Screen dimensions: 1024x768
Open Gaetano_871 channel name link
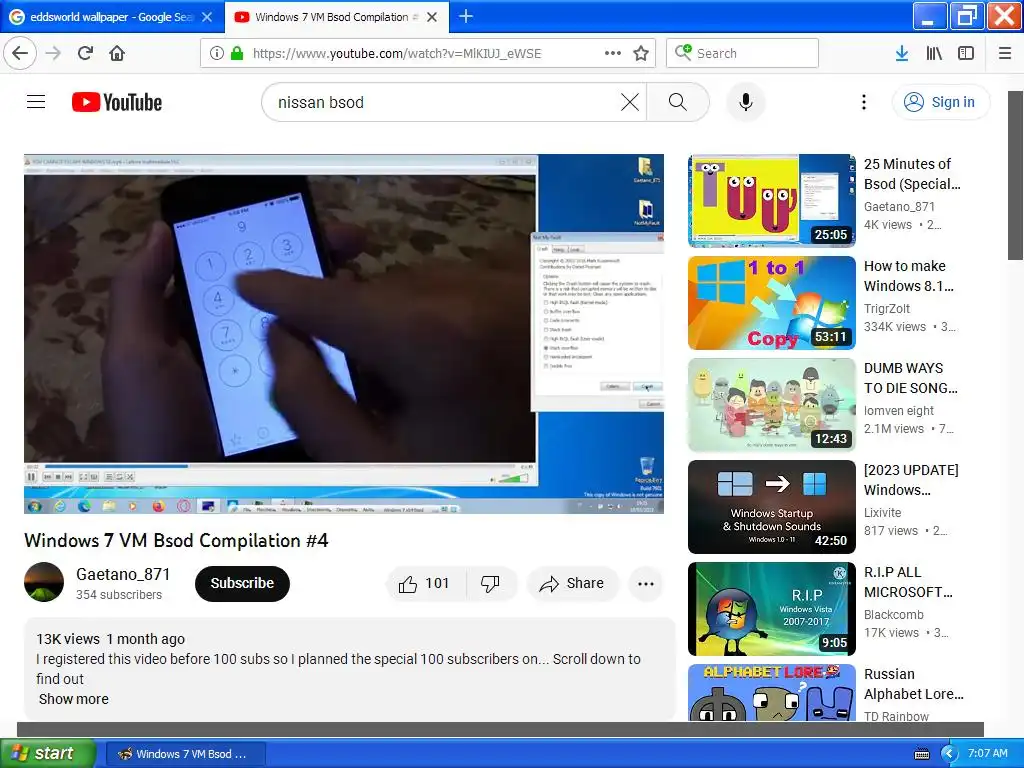tap(123, 574)
